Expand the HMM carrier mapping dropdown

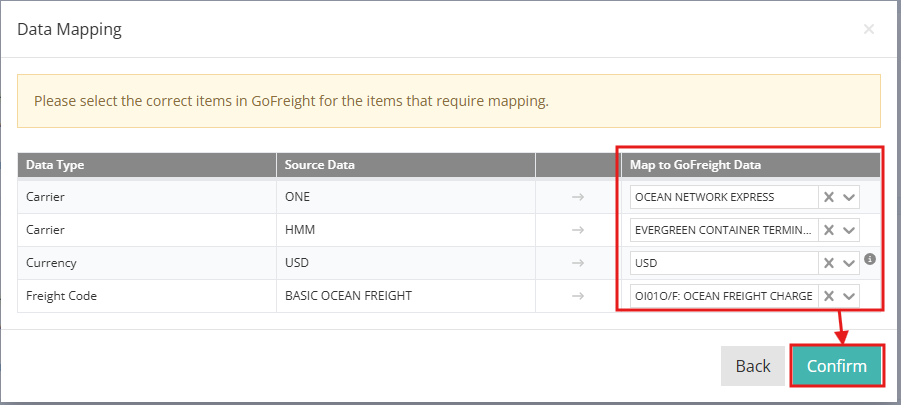[849, 230]
